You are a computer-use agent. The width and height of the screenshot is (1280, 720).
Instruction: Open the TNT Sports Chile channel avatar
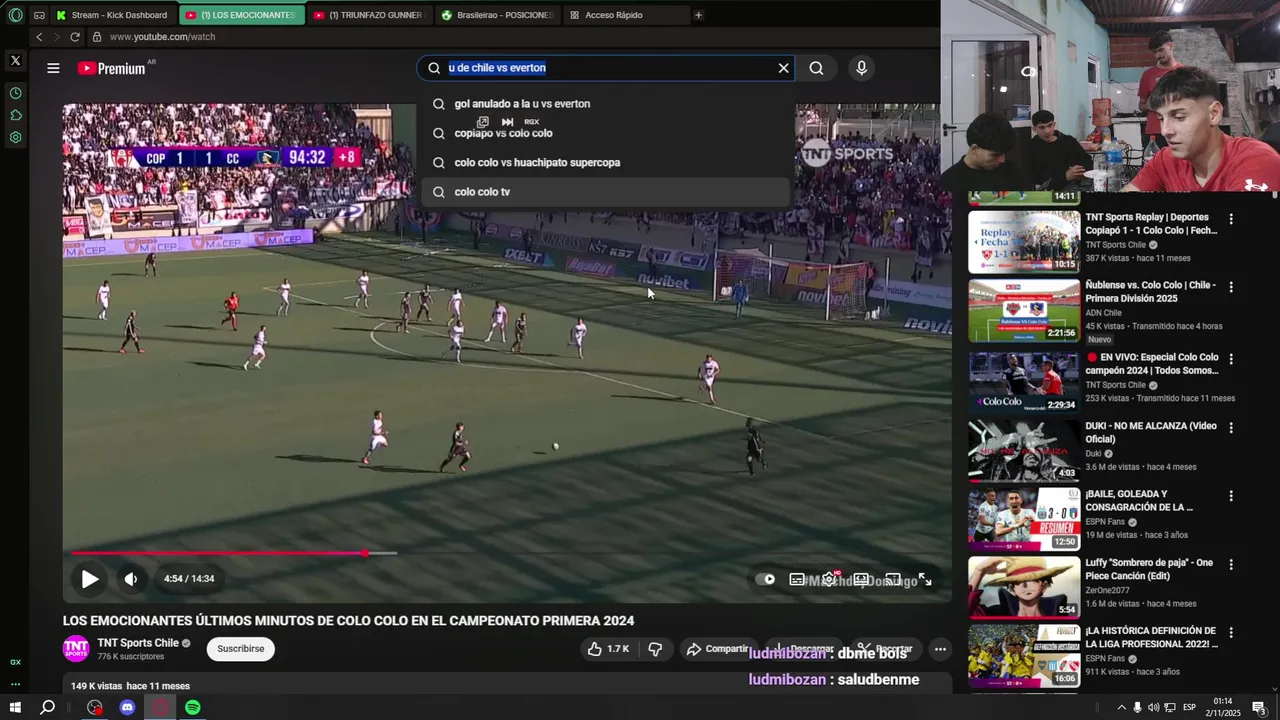click(76, 649)
